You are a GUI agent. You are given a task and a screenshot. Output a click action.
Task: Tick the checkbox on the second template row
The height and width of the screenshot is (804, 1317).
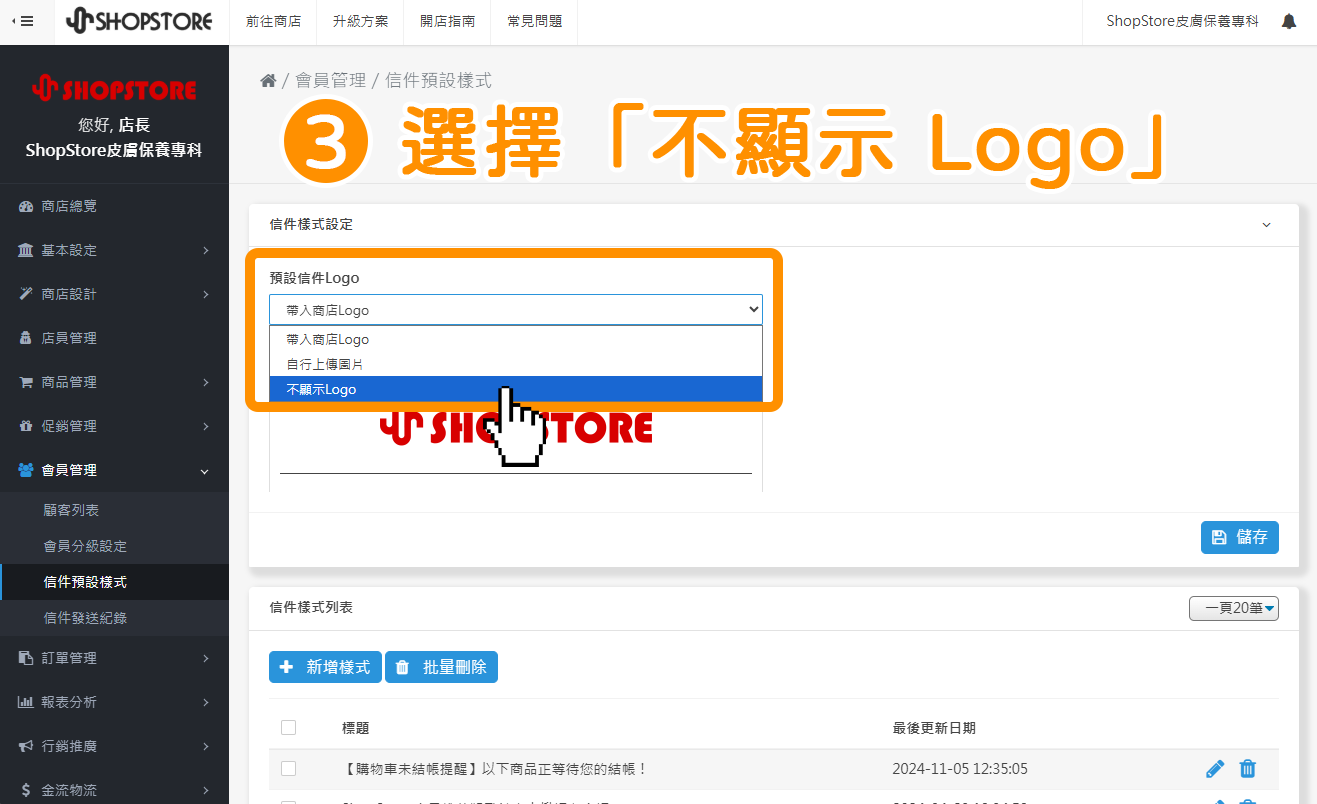tap(288, 801)
